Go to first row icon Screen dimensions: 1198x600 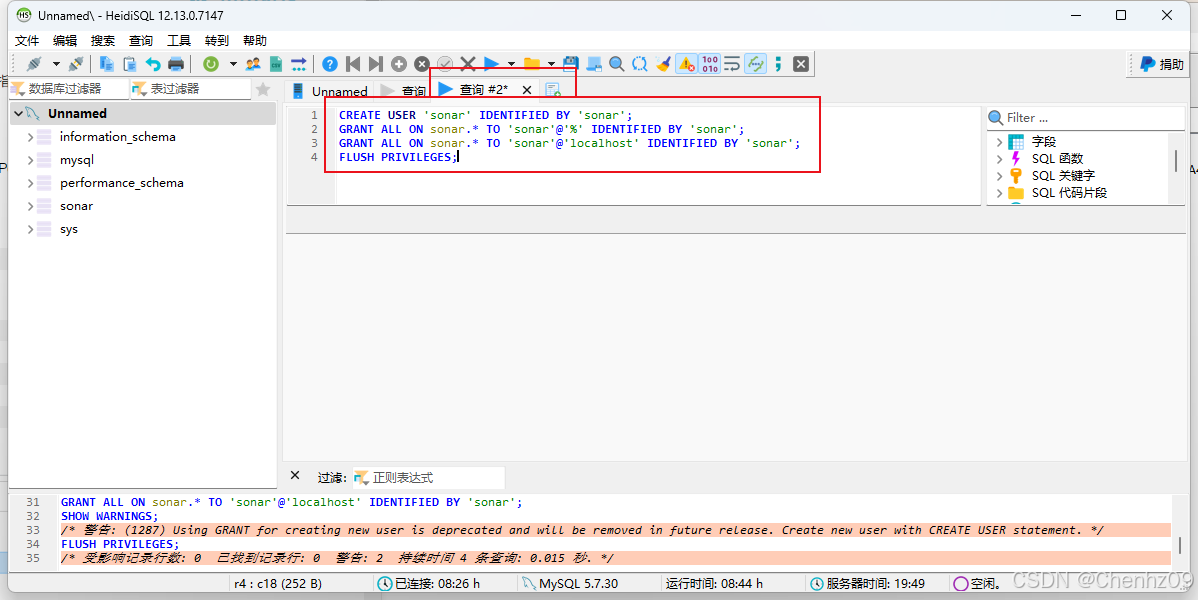[x=353, y=64]
